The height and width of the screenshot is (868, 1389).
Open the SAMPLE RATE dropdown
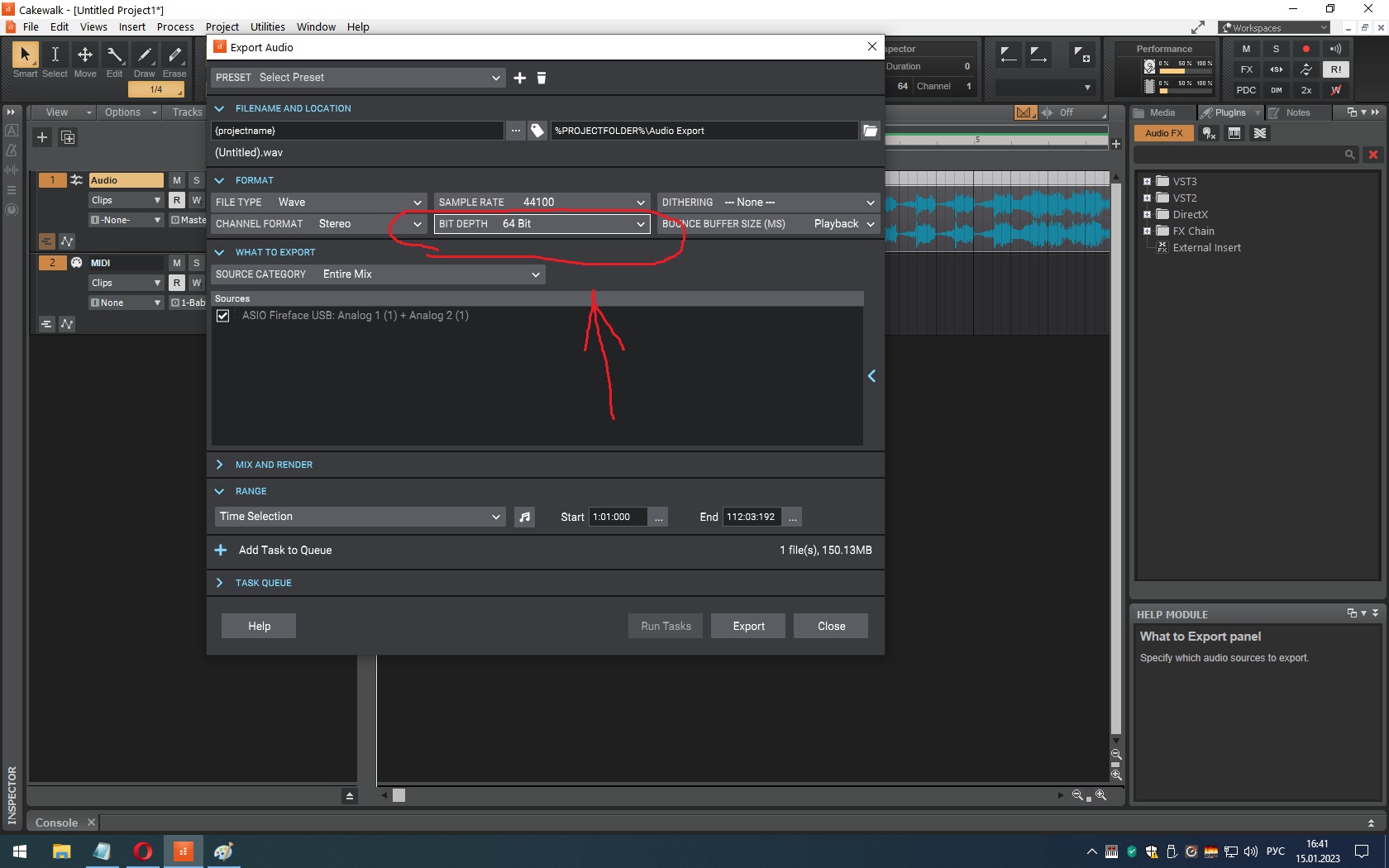[542, 203]
